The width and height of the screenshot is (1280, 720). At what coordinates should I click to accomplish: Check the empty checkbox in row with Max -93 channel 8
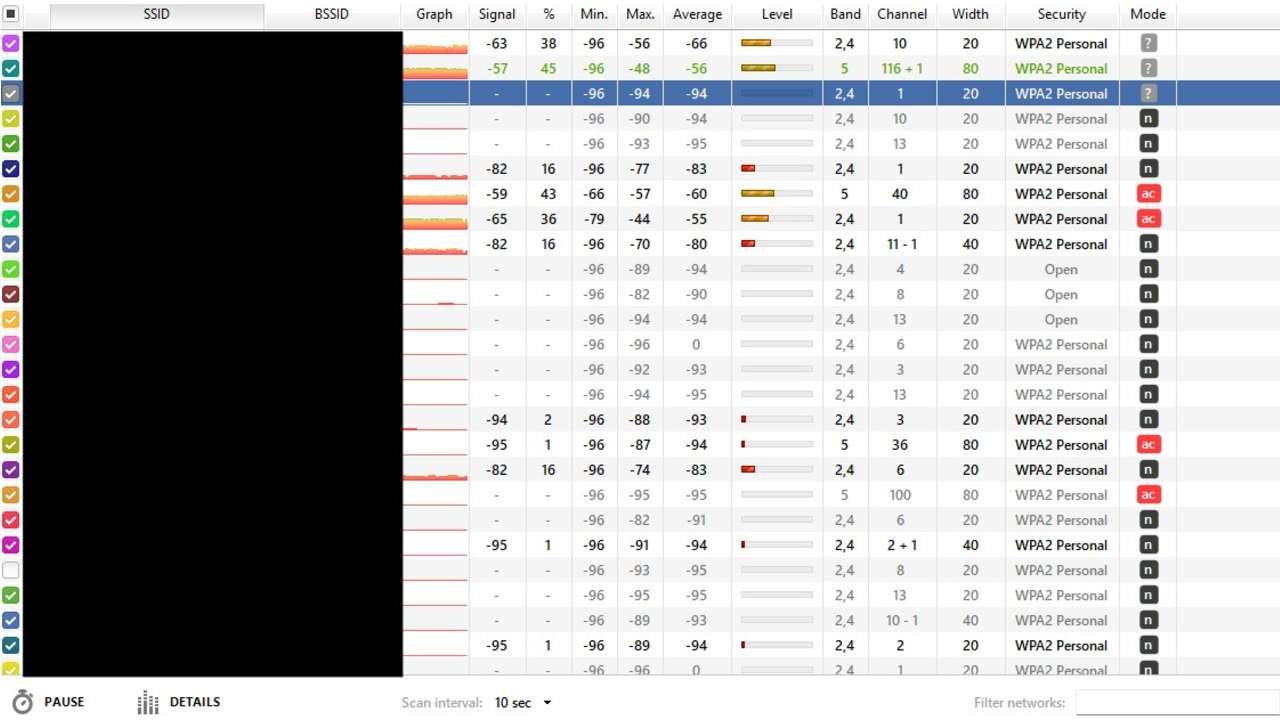[x=11, y=570]
